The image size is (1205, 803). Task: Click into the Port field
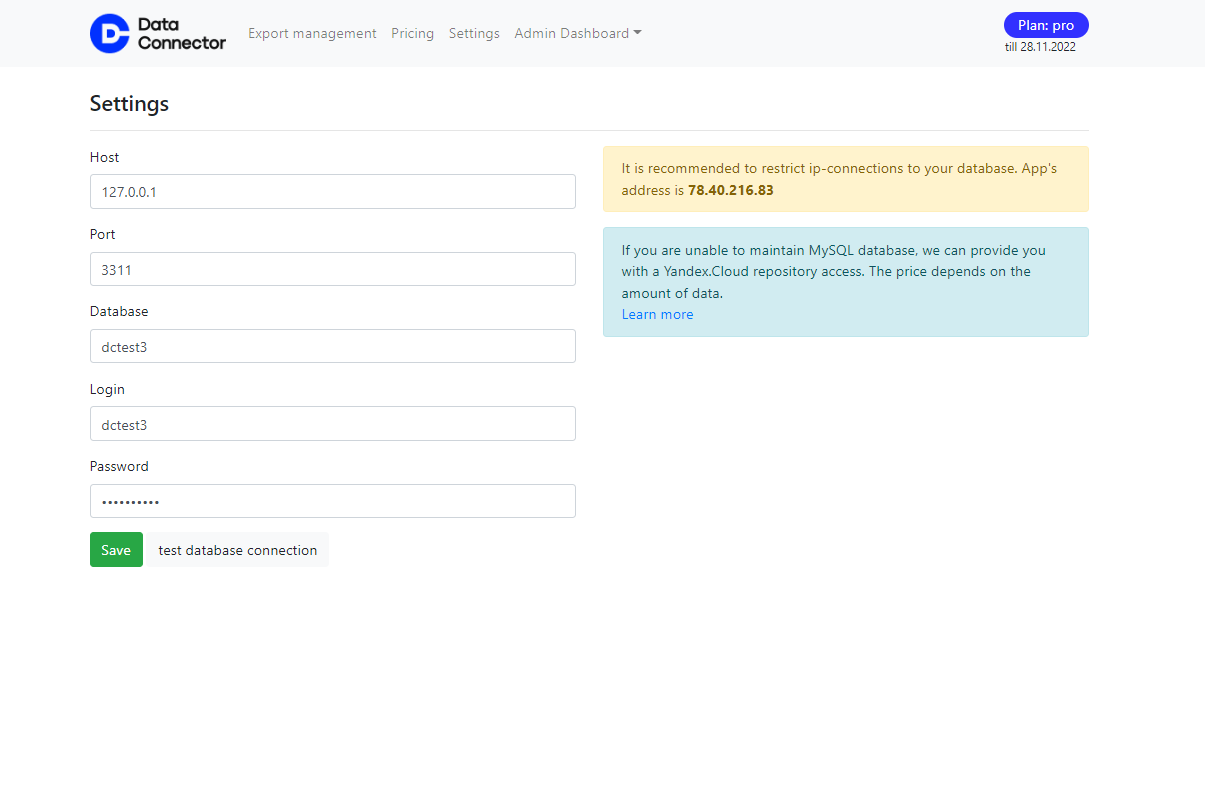pos(332,269)
